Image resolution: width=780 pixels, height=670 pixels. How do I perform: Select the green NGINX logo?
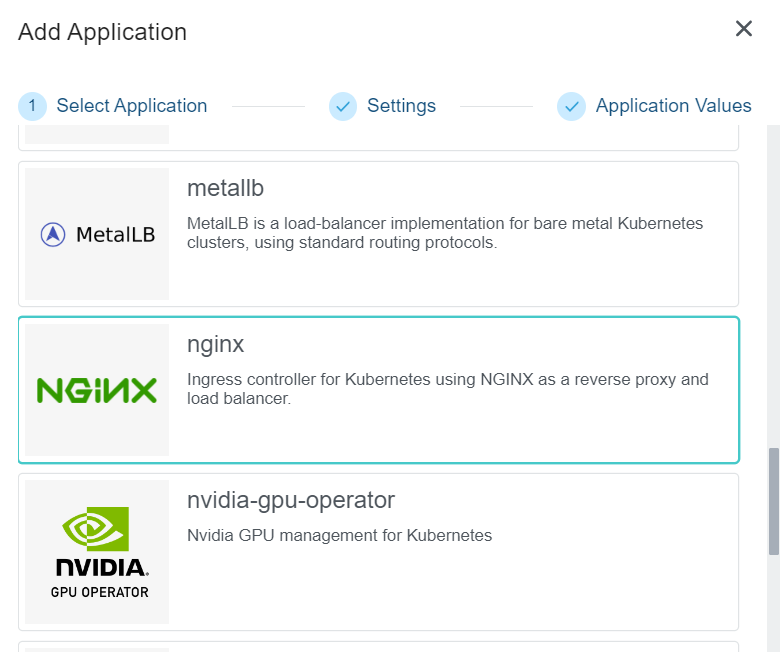click(97, 390)
